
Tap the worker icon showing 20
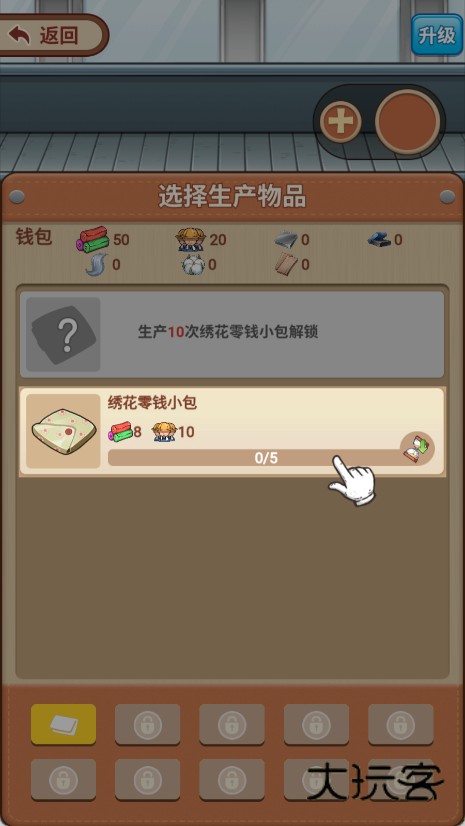191,240
